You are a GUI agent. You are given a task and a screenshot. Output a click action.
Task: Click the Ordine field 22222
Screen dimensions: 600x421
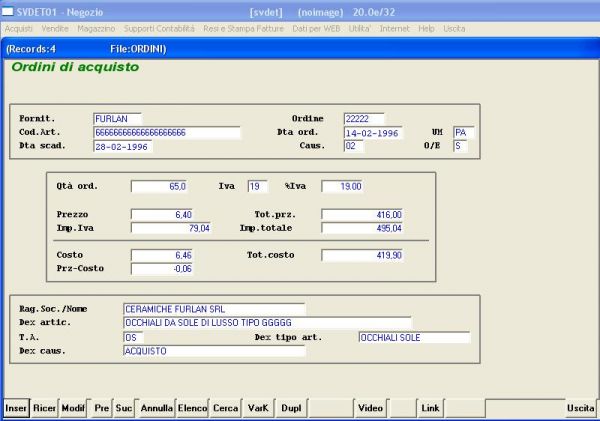tap(364, 119)
